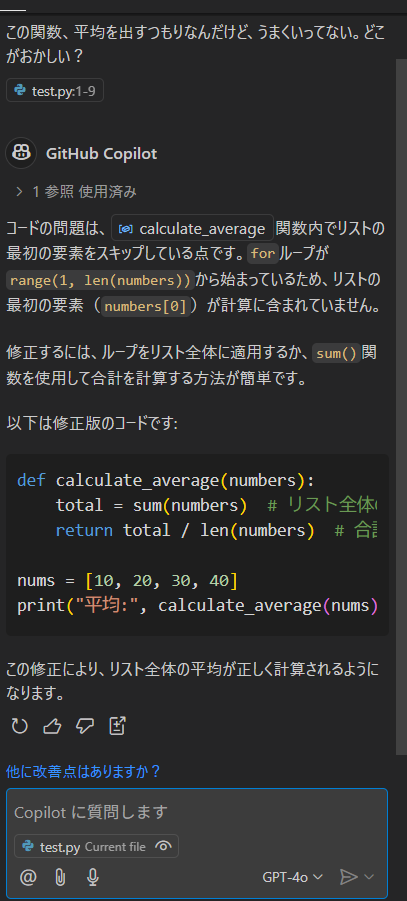Click the inline code for
The image size is (407, 901).
(263, 253)
